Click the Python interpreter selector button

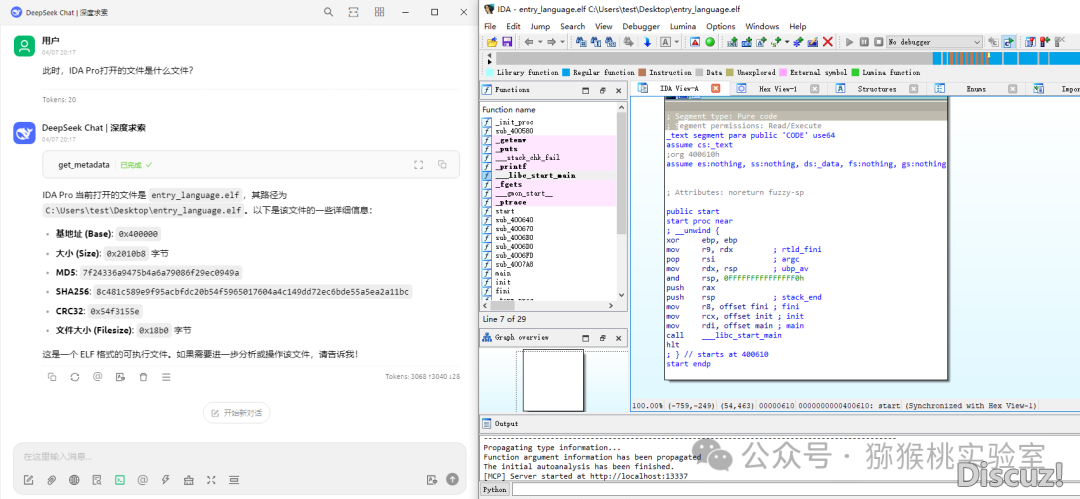[x=495, y=490]
